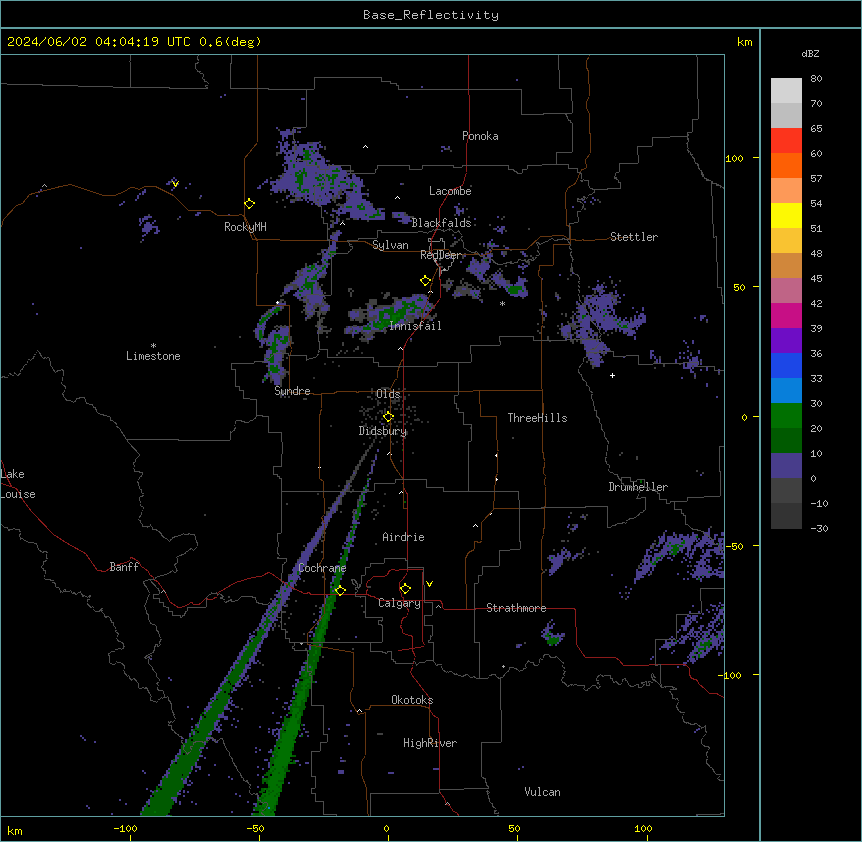Click the Didsbury map label
The height and width of the screenshot is (842, 862).
[x=383, y=431]
